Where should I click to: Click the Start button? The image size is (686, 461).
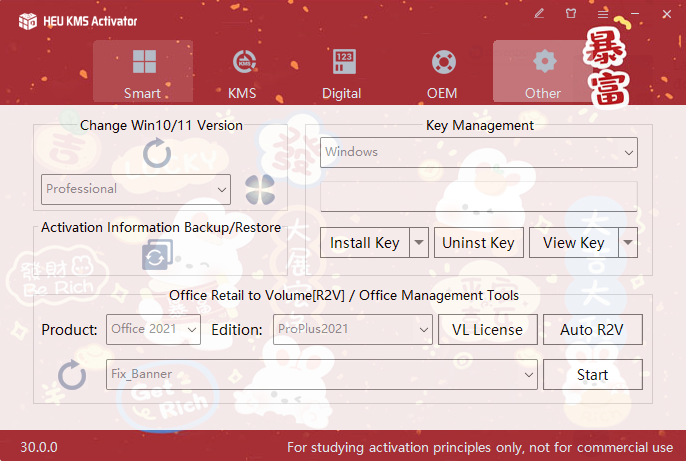point(592,374)
